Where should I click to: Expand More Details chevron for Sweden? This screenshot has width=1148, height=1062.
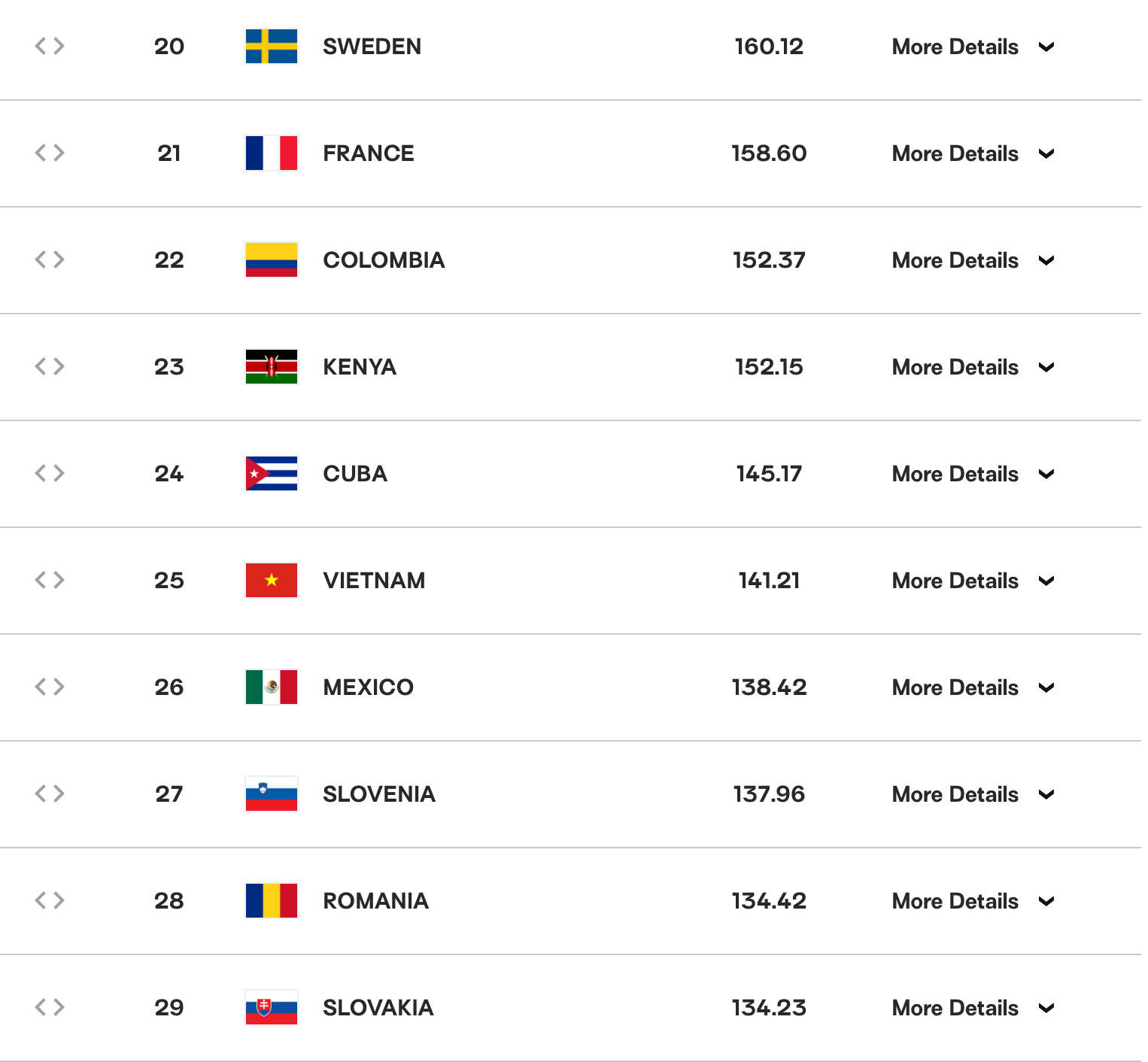(x=1046, y=47)
